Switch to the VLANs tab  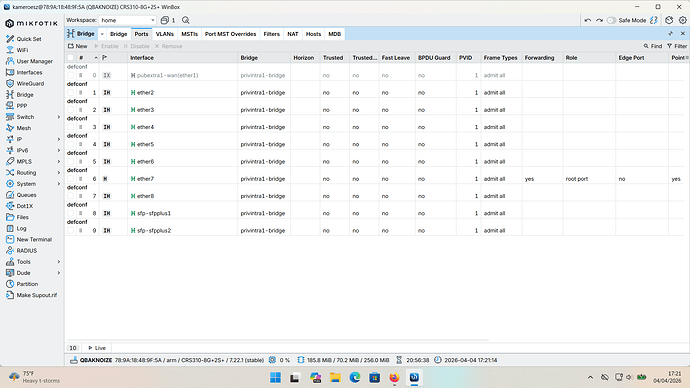tap(165, 34)
